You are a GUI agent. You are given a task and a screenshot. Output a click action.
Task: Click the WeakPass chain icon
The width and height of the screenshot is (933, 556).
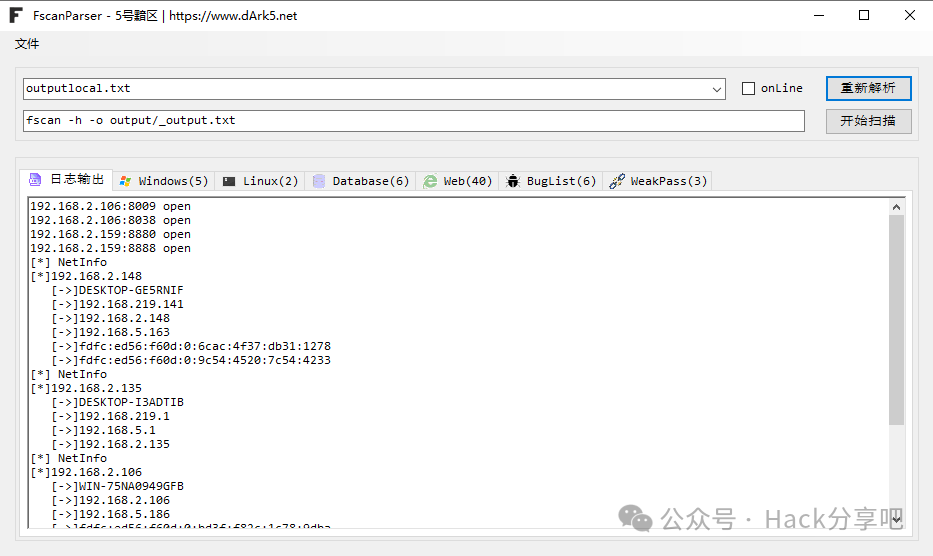point(617,181)
